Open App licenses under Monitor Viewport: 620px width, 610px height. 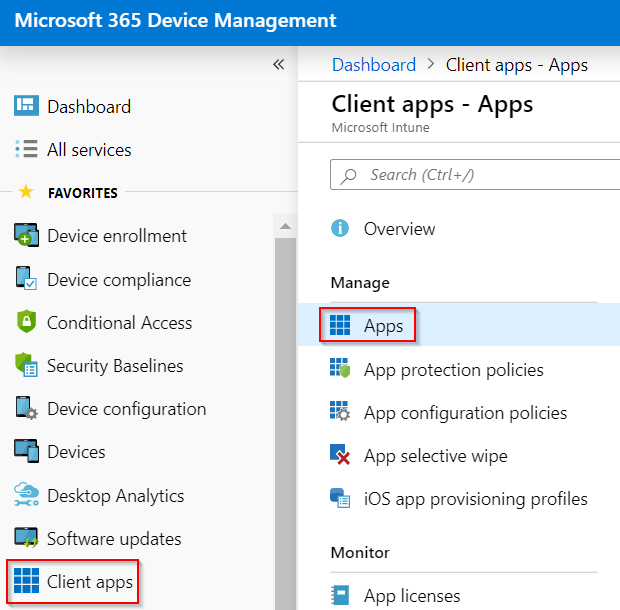[x=412, y=596]
